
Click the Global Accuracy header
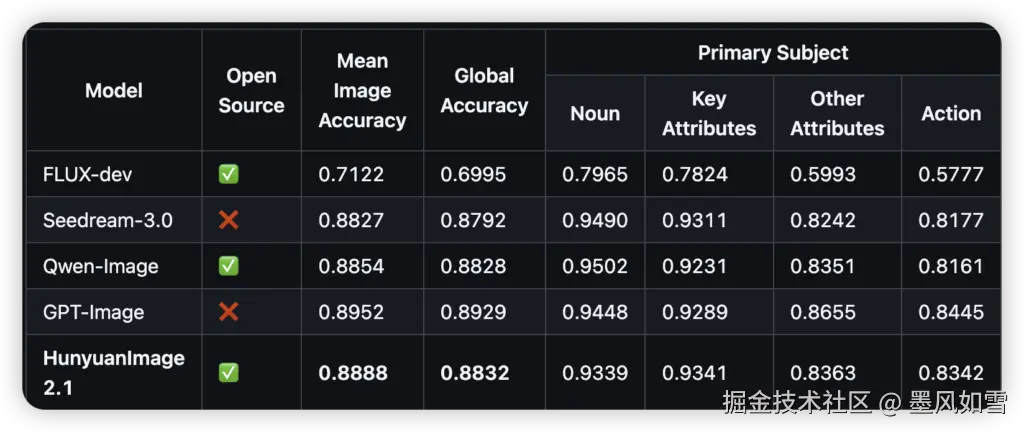click(x=484, y=91)
